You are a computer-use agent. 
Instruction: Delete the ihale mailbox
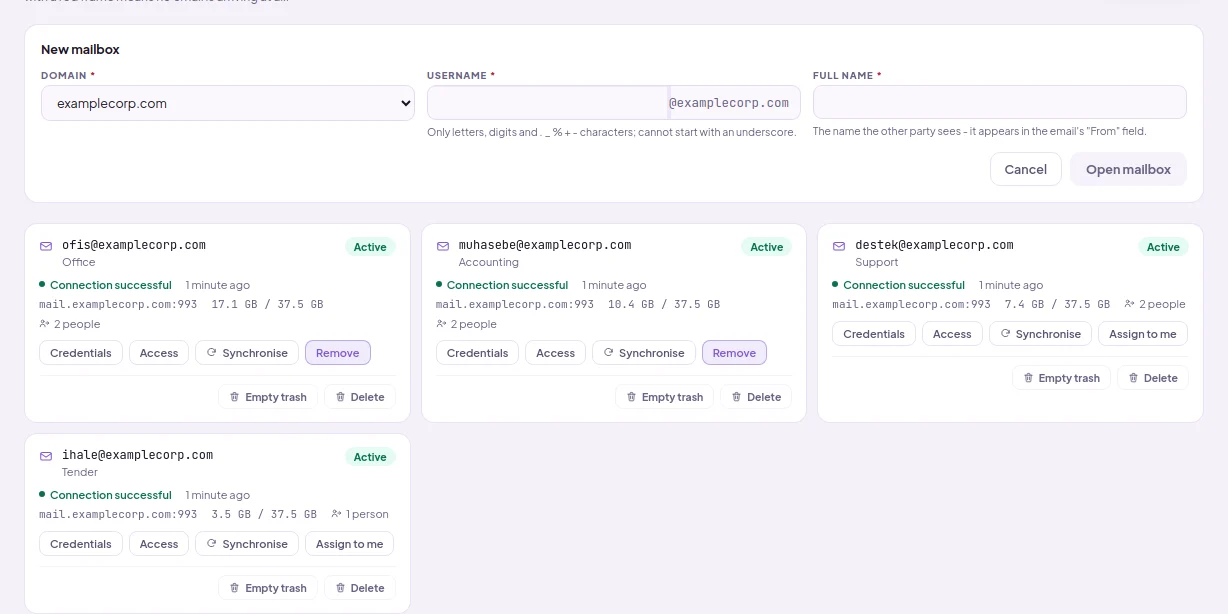click(x=360, y=588)
